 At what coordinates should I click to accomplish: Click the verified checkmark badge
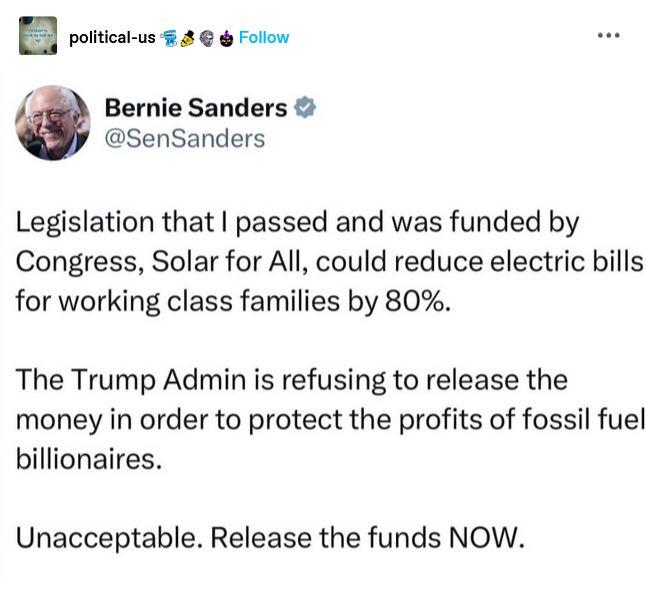[305, 107]
